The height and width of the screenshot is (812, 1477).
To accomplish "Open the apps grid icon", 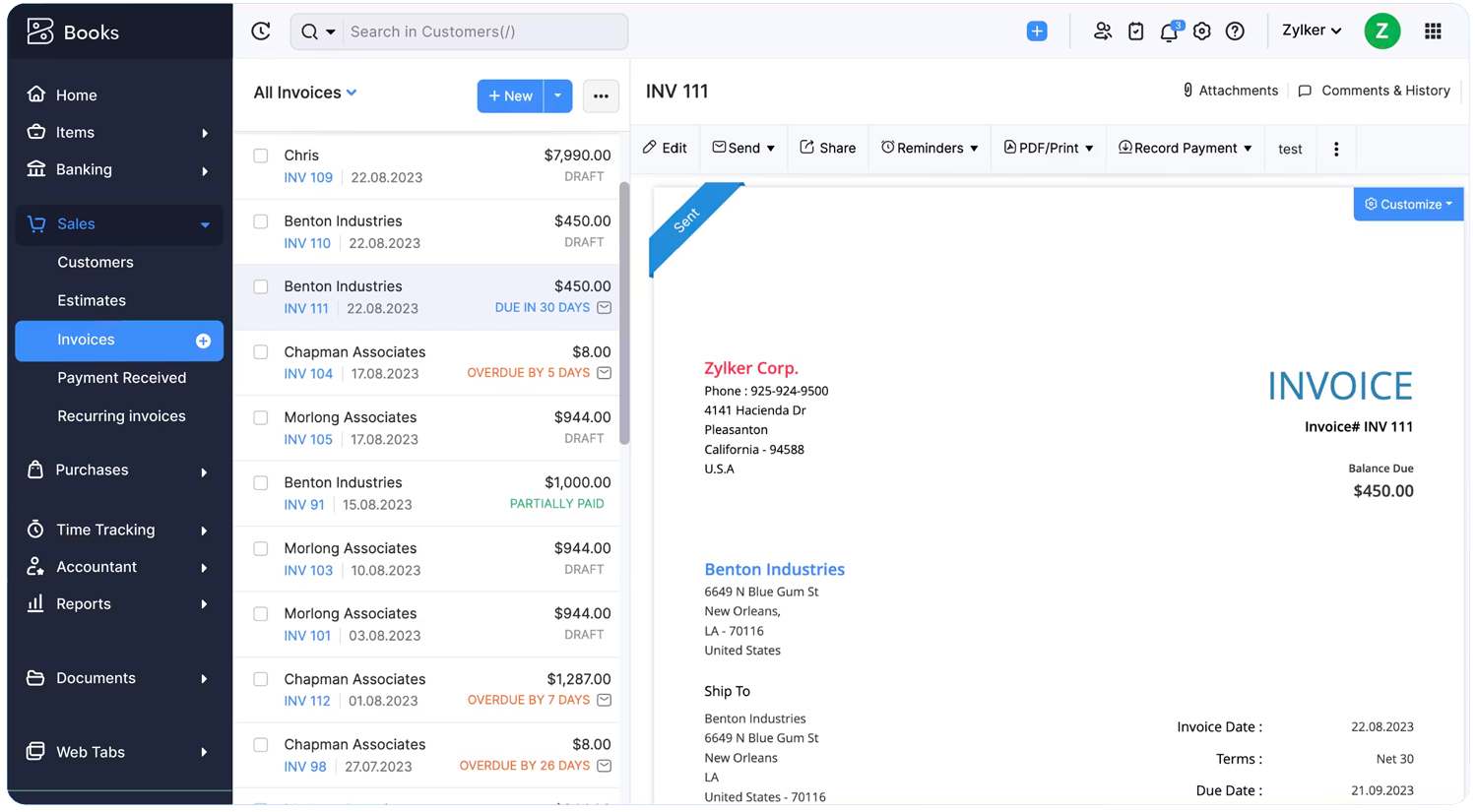I will pyautogui.click(x=1433, y=31).
